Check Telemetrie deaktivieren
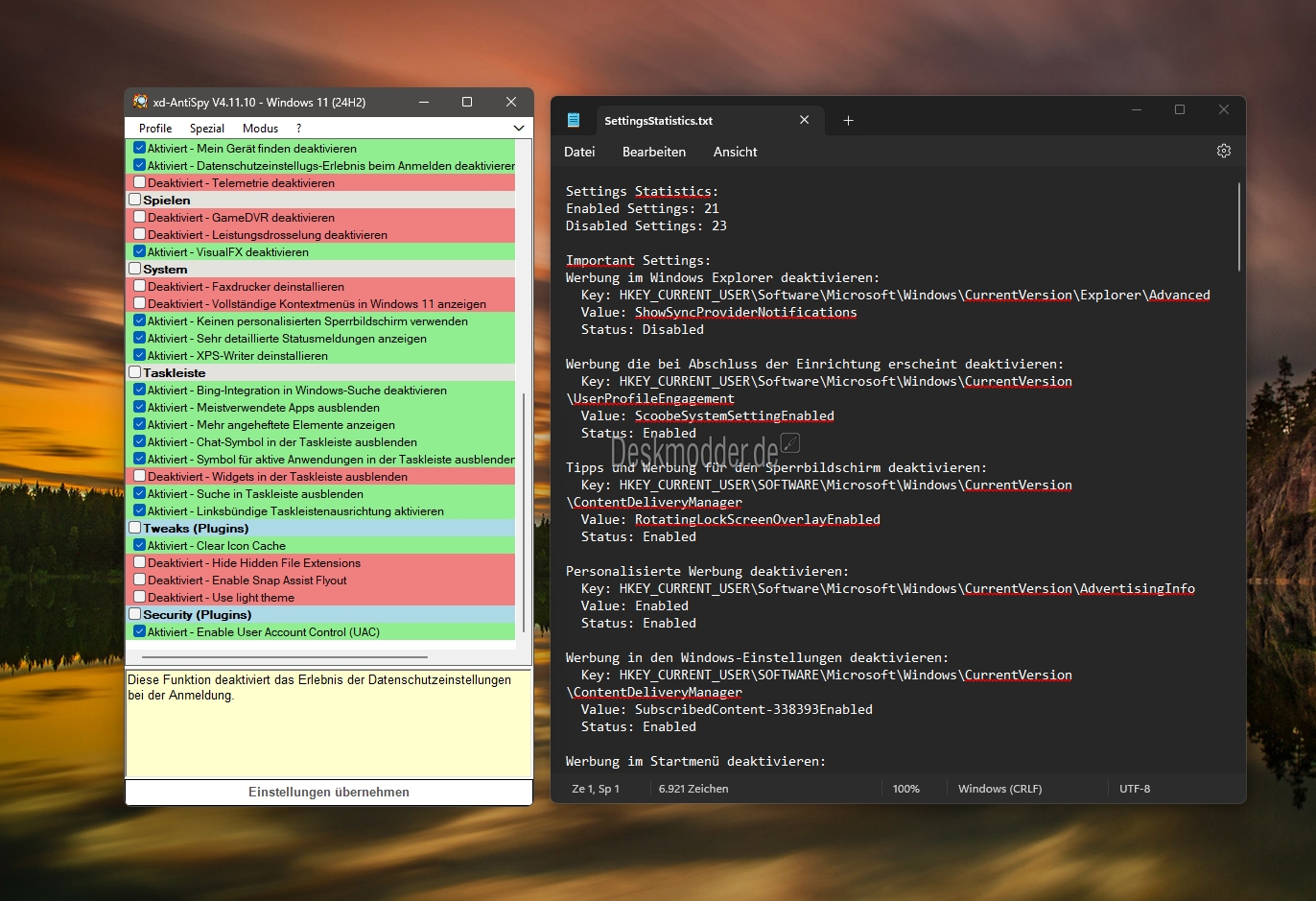1316x901 pixels. coord(139,182)
